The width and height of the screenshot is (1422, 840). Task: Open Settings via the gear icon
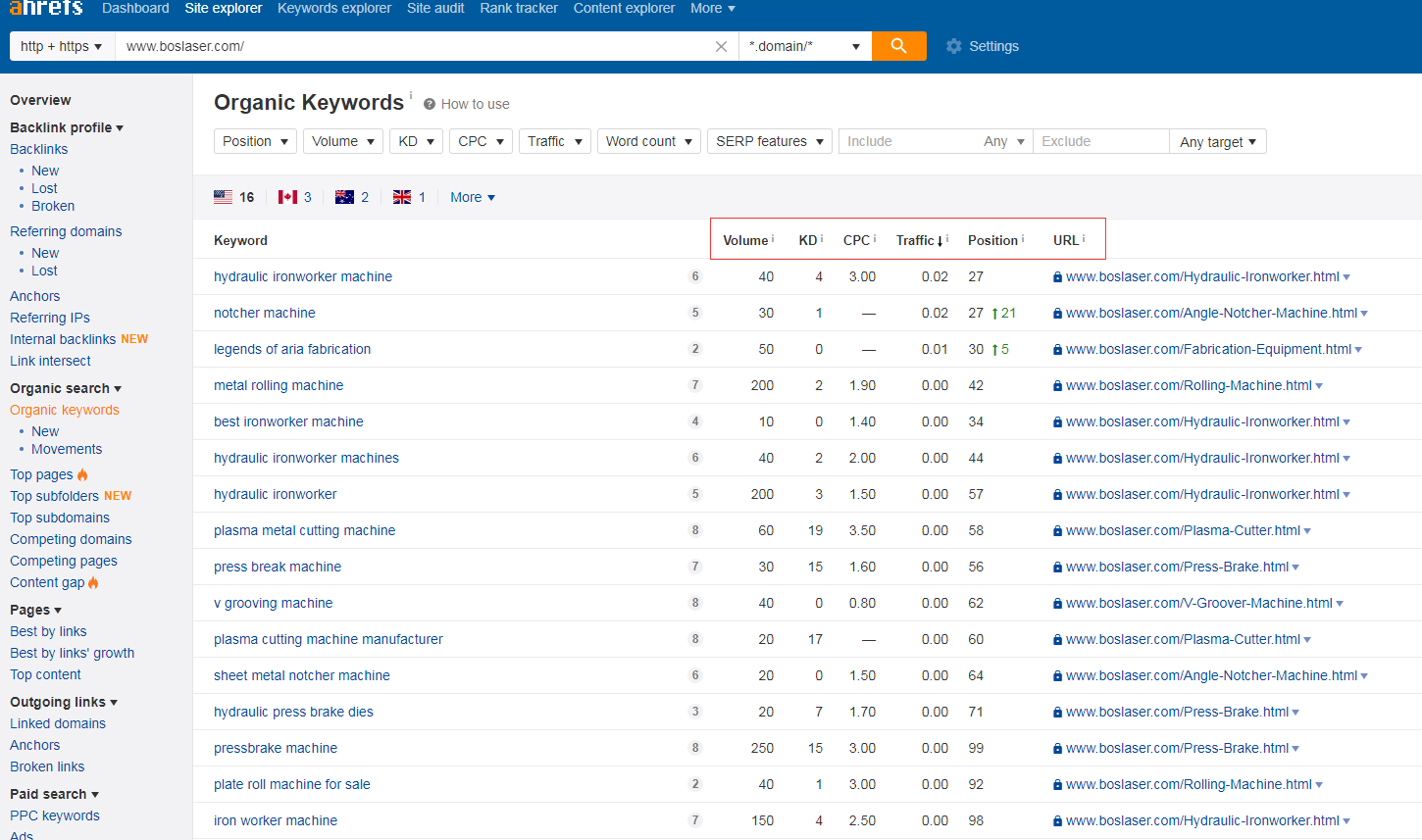pos(953,46)
